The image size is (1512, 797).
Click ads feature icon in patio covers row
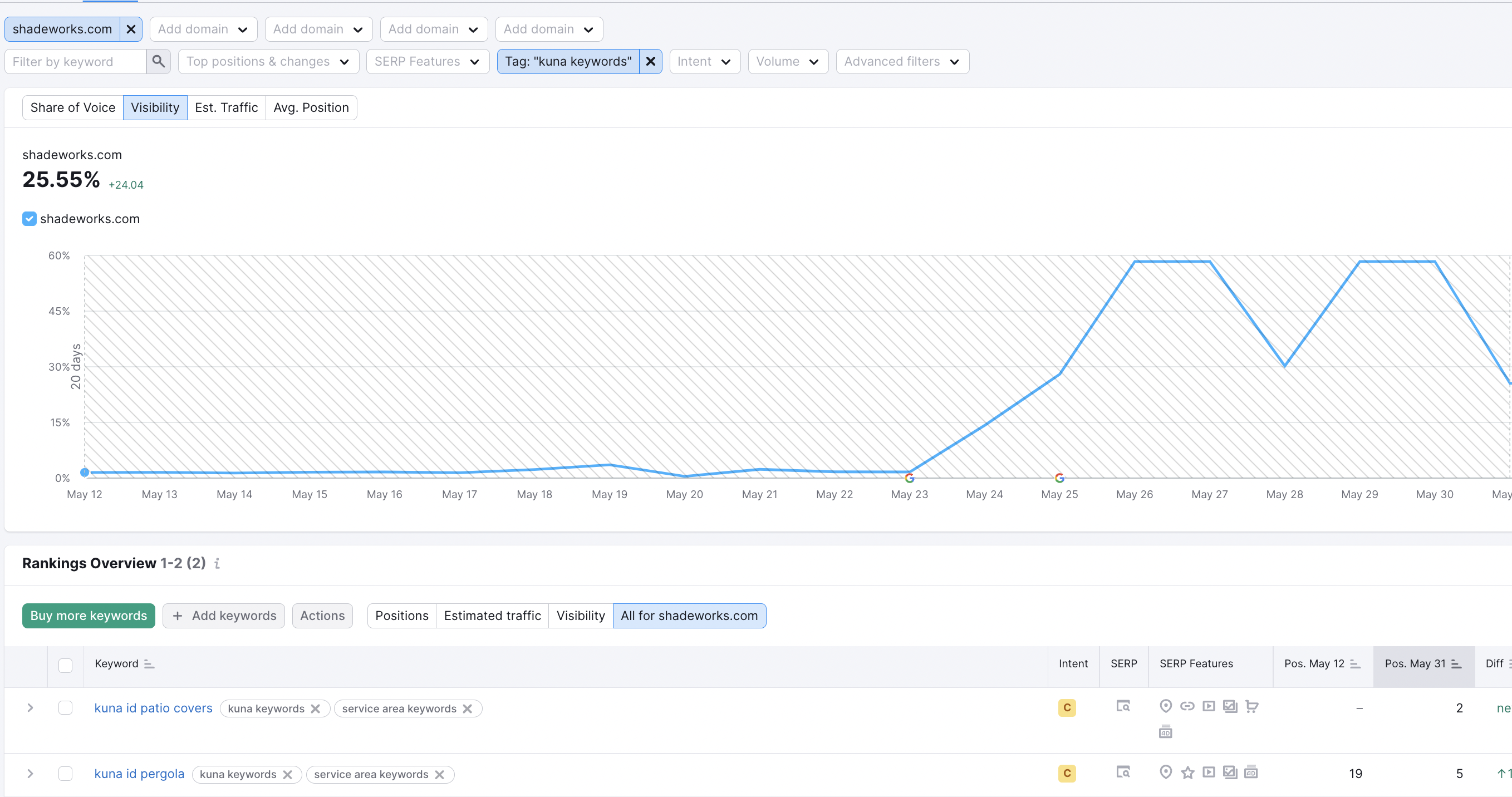coord(1166,732)
